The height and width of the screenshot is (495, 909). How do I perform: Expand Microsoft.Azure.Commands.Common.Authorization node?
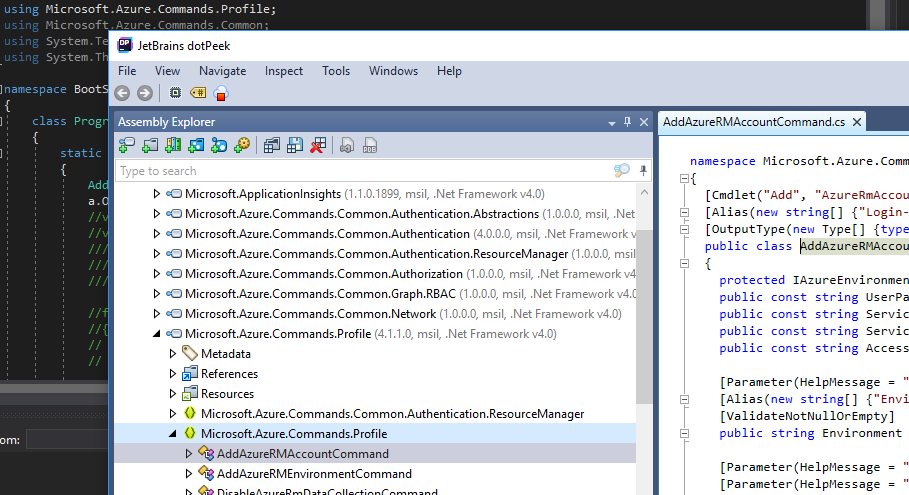click(157, 274)
